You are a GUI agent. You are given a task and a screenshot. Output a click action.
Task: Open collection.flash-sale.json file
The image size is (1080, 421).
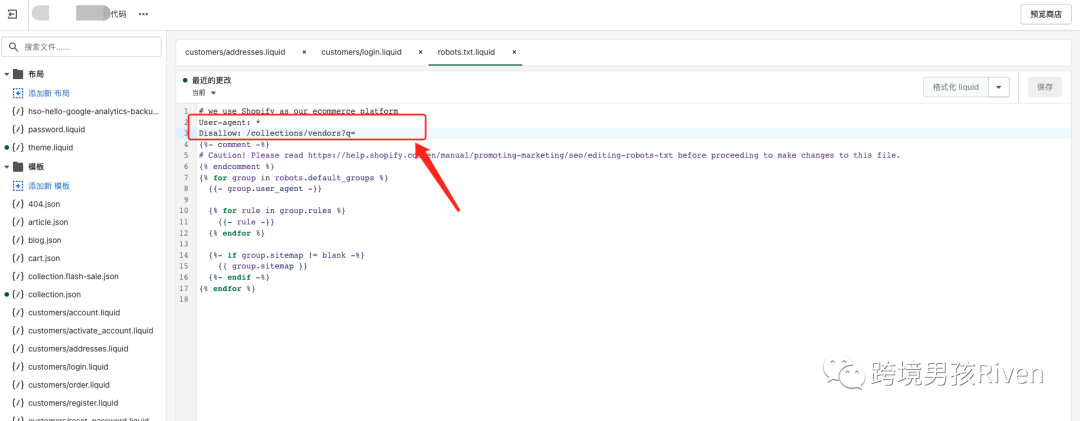pyautogui.click(x=73, y=276)
